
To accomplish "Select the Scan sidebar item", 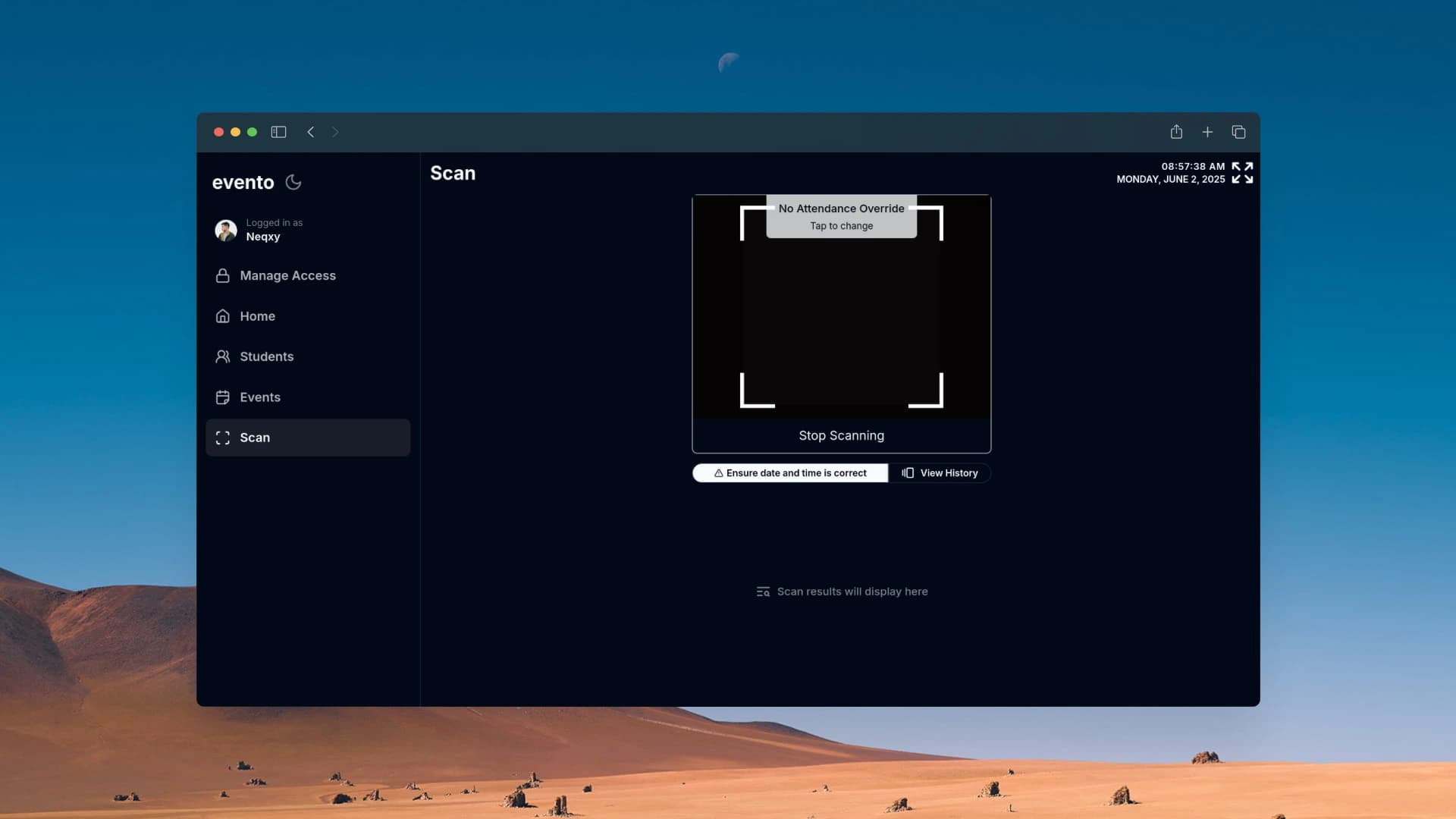I will [308, 438].
